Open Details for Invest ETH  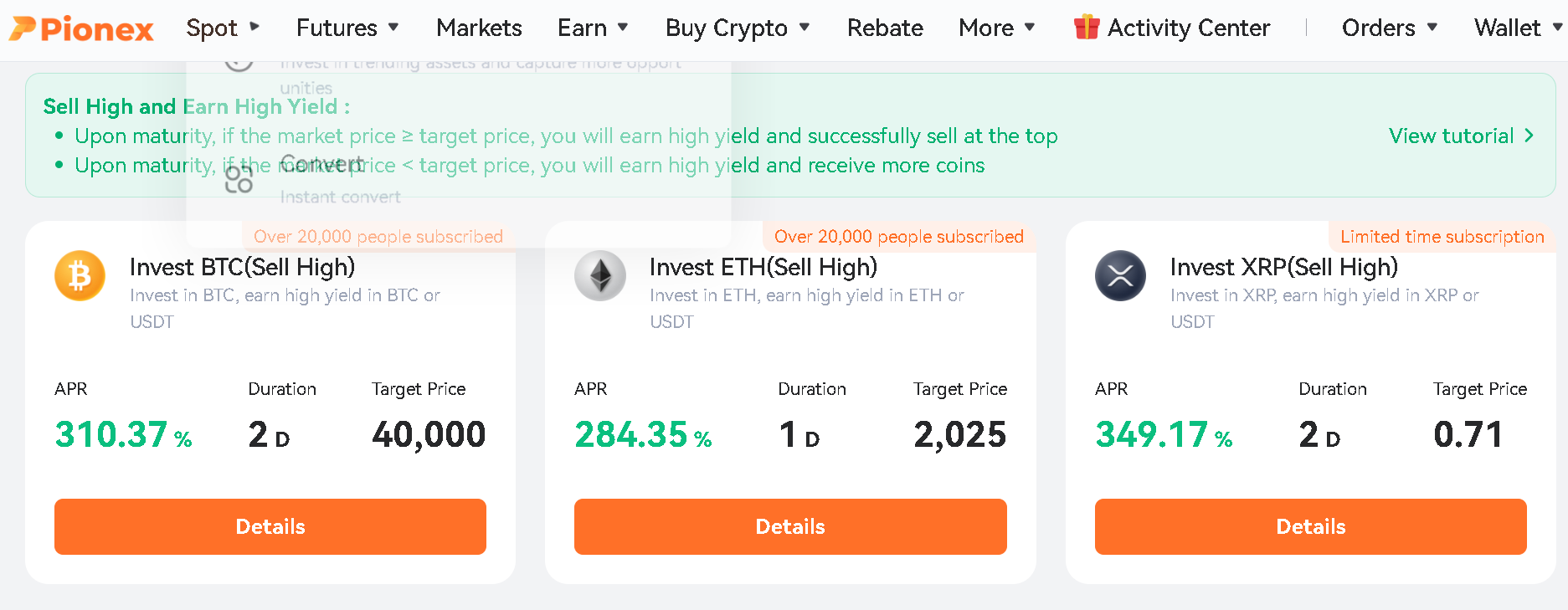(x=790, y=526)
